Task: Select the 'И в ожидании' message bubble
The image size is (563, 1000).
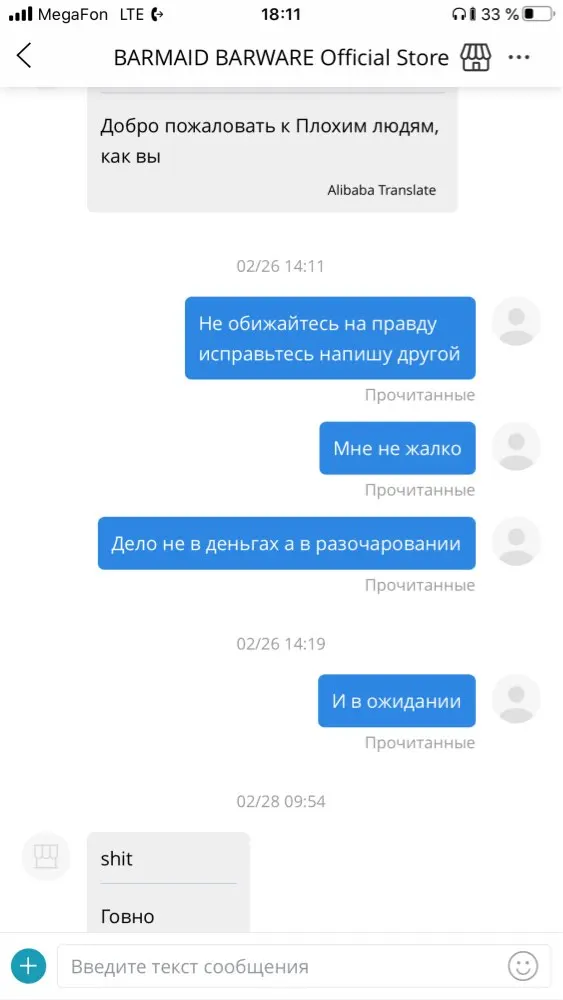Action: 397,701
